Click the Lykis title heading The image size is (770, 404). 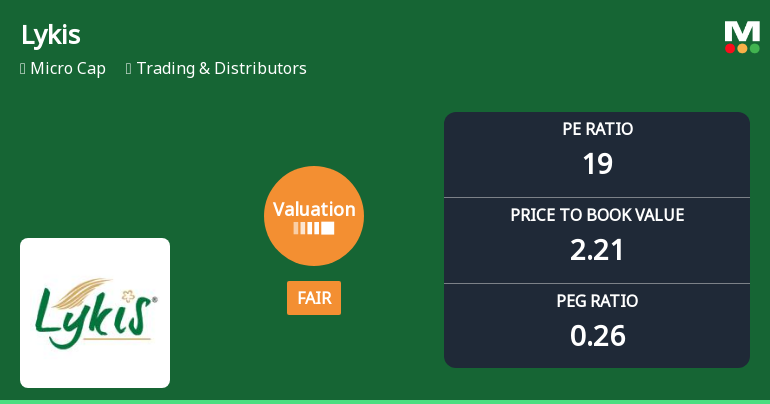(51, 35)
